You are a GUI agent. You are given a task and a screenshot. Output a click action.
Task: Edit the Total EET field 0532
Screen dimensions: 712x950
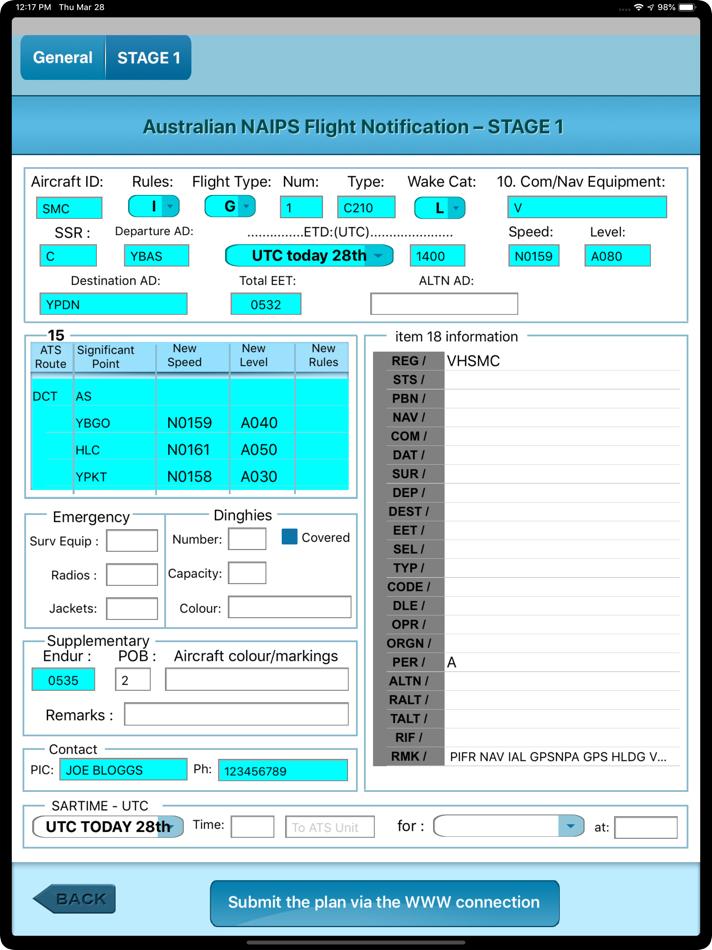(265, 304)
